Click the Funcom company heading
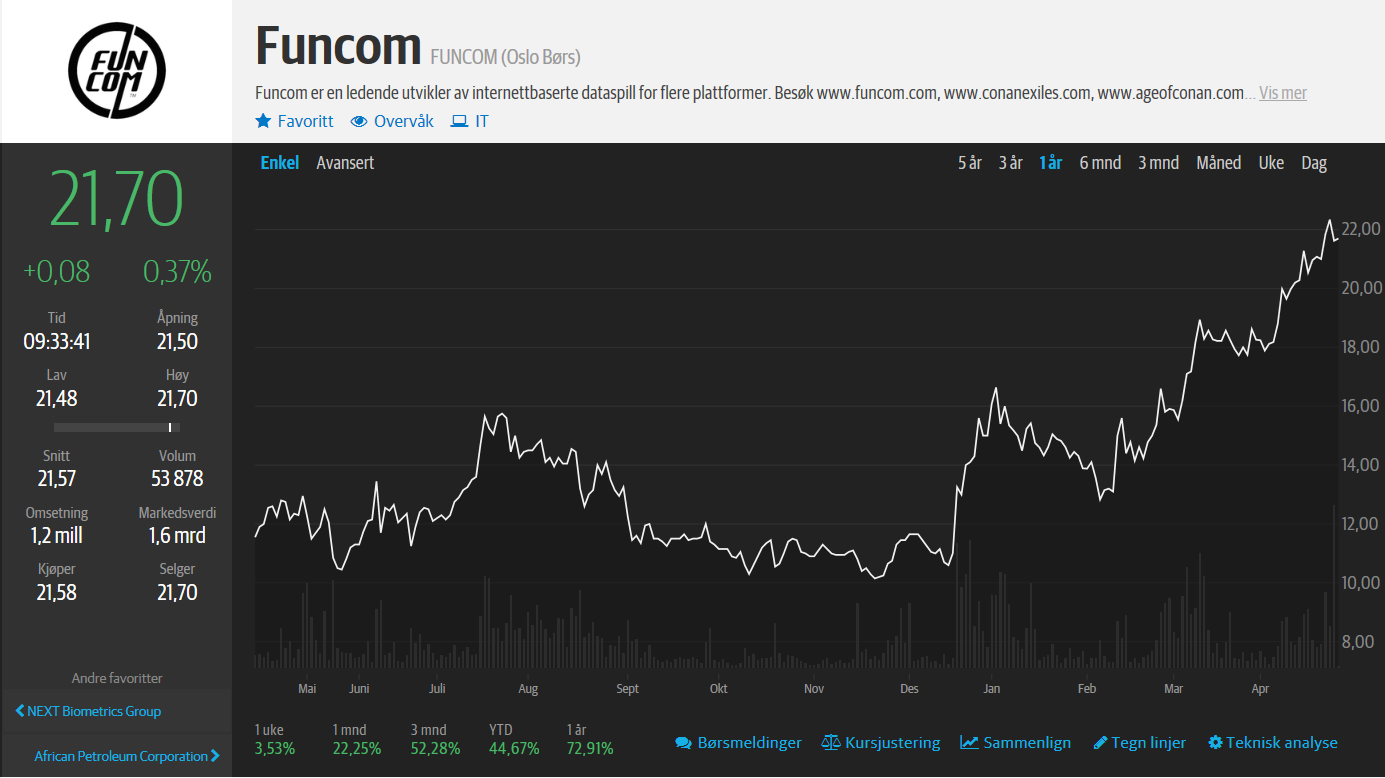The height and width of the screenshot is (778, 1385). 338,46
